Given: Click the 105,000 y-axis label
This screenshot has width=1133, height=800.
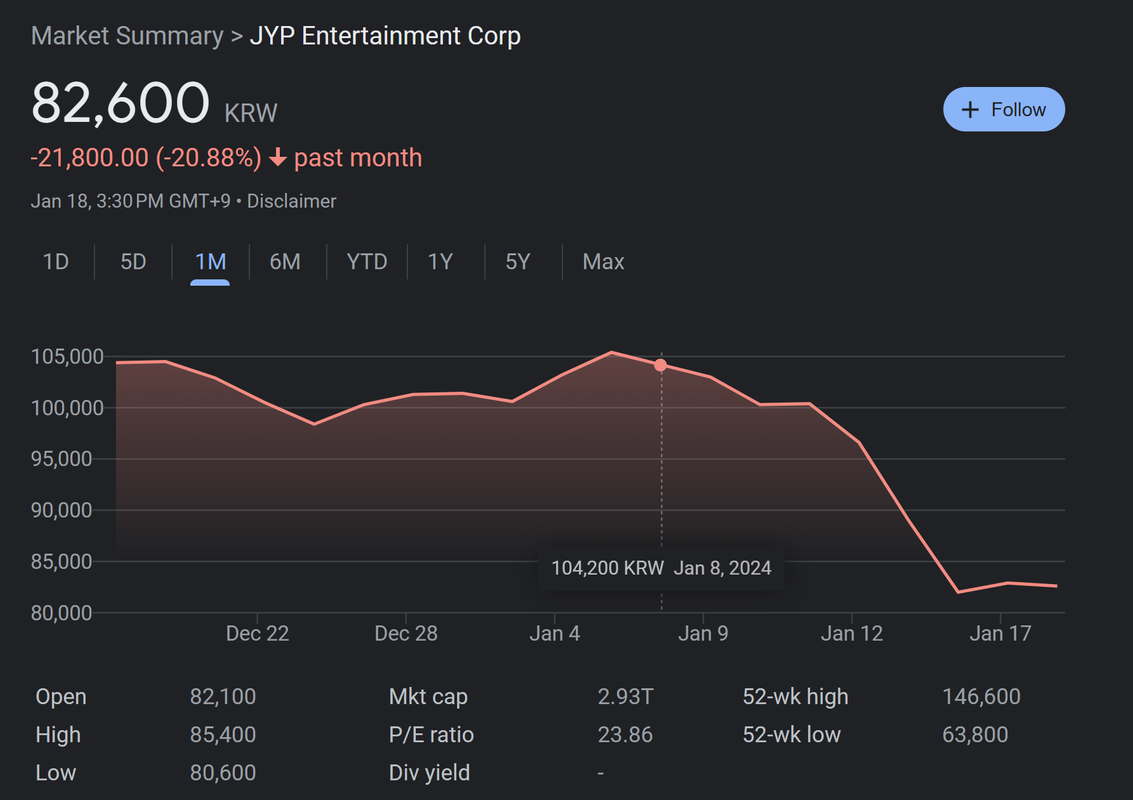Looking at the screenshot, I should coord(67,356).
